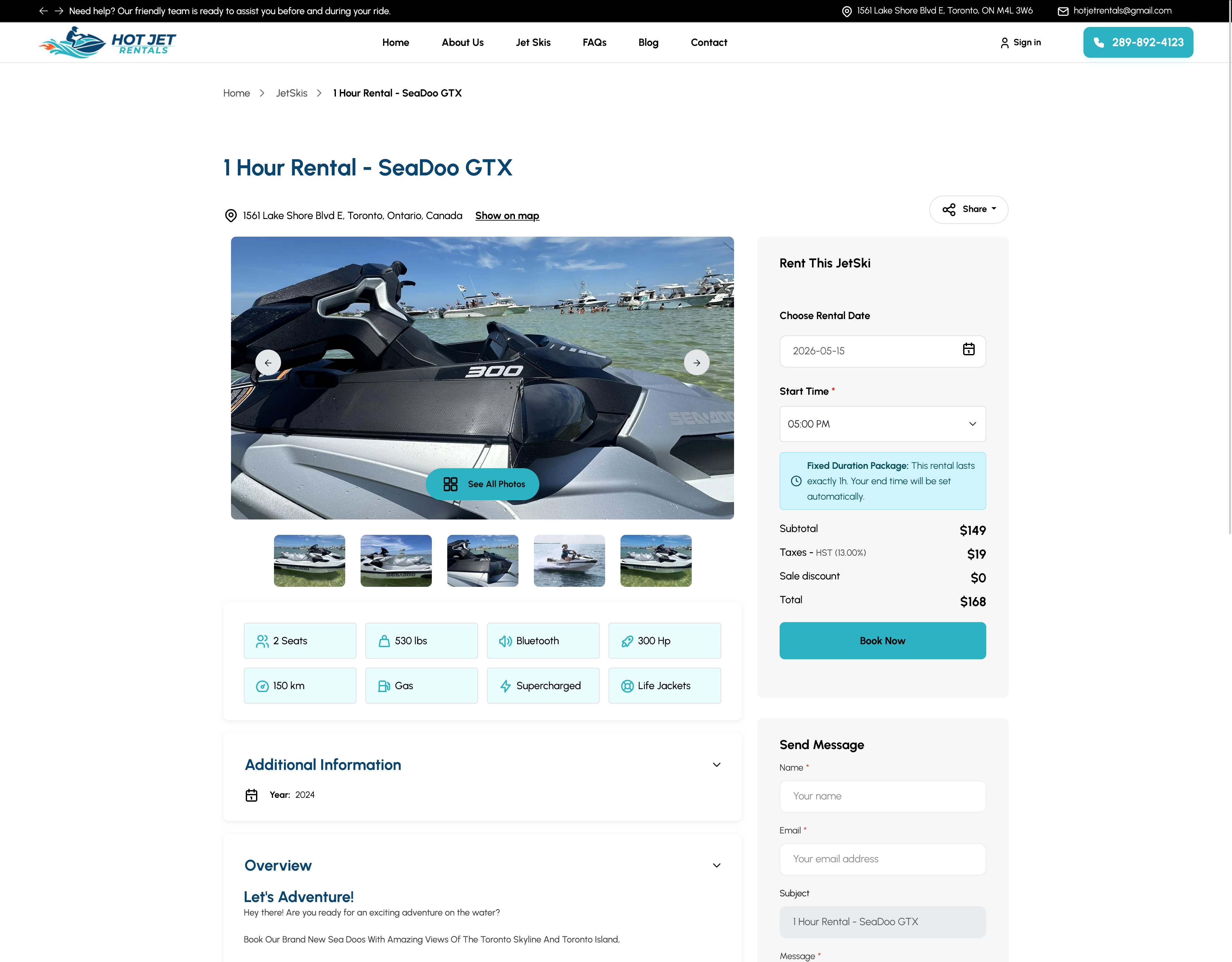This screenshot has height=962, width=1232.
Task: Select the first jet ski thumbnail
Action: coord(309,561)
